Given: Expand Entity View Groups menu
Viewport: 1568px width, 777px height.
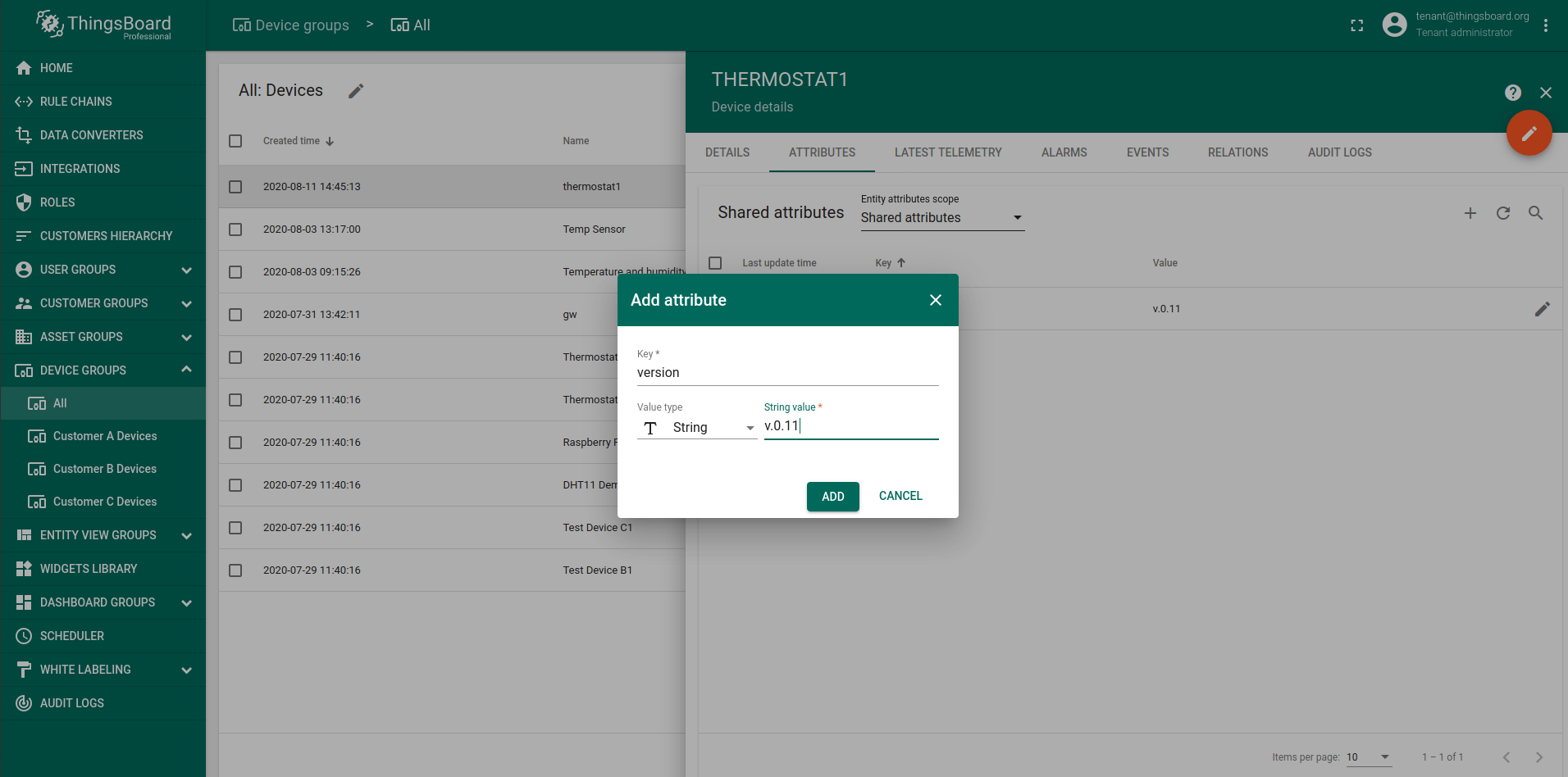Looking at the screenshot, I should tap(187, 535).
